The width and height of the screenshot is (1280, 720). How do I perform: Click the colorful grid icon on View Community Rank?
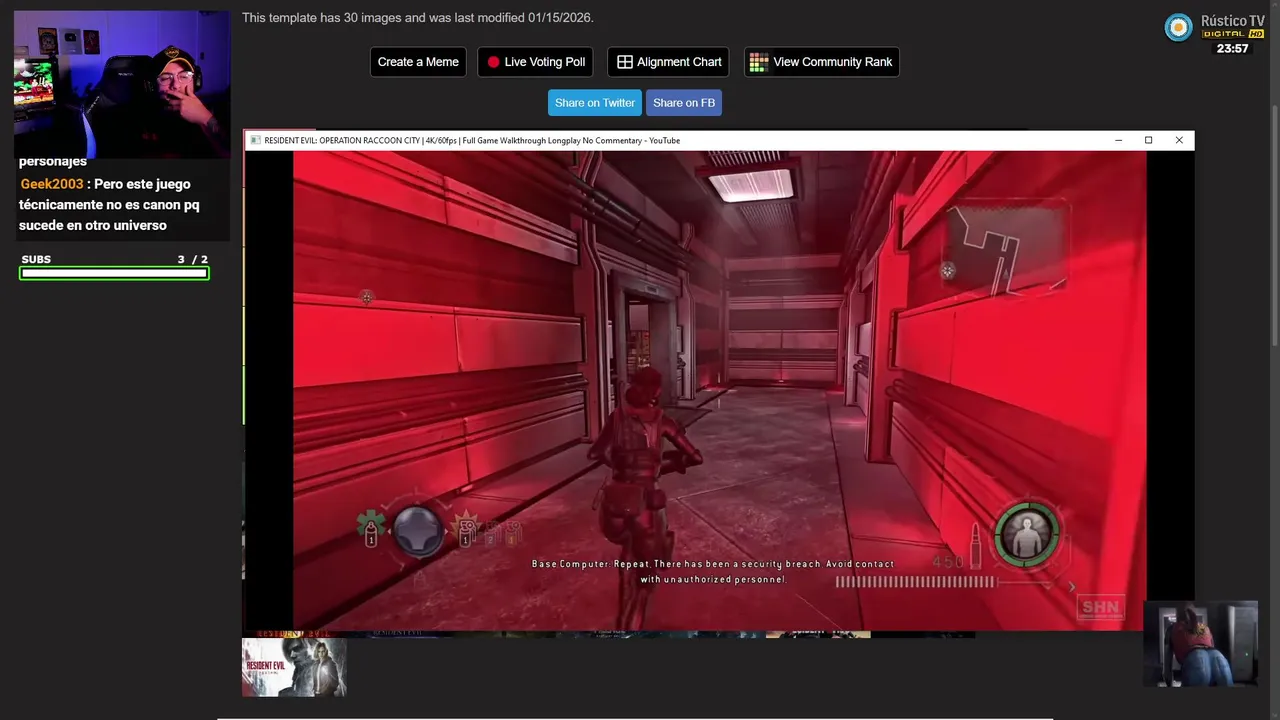pos(759,62)
